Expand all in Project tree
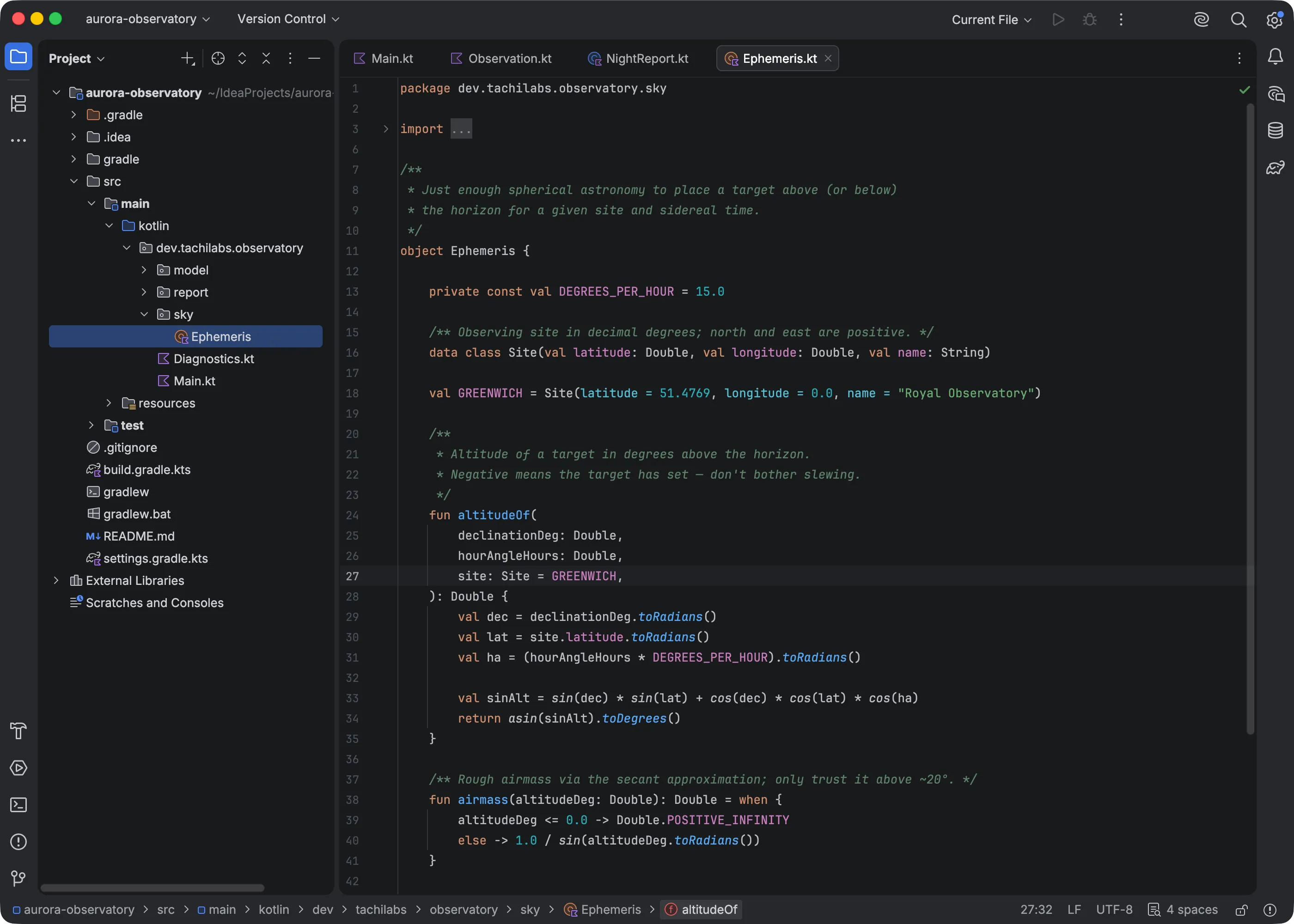 (x=242, y=58)
